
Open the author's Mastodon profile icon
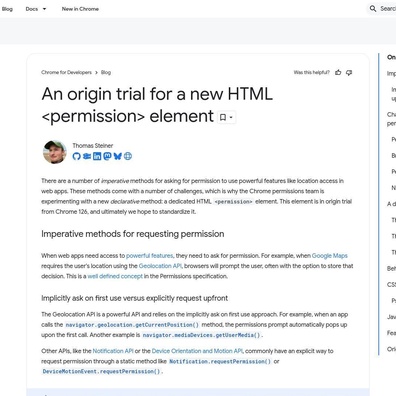107,156
